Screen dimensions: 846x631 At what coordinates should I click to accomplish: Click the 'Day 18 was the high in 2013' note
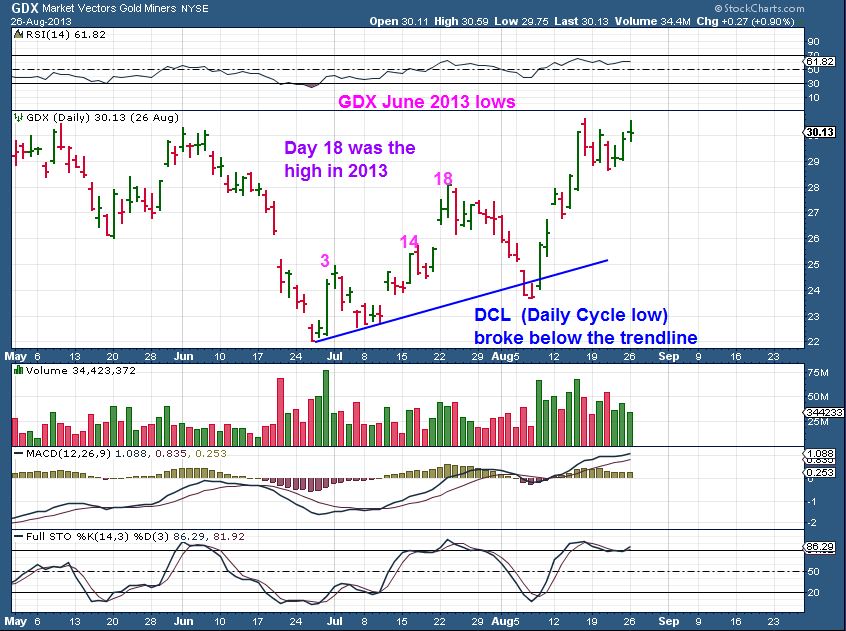[x=350, y=159]
